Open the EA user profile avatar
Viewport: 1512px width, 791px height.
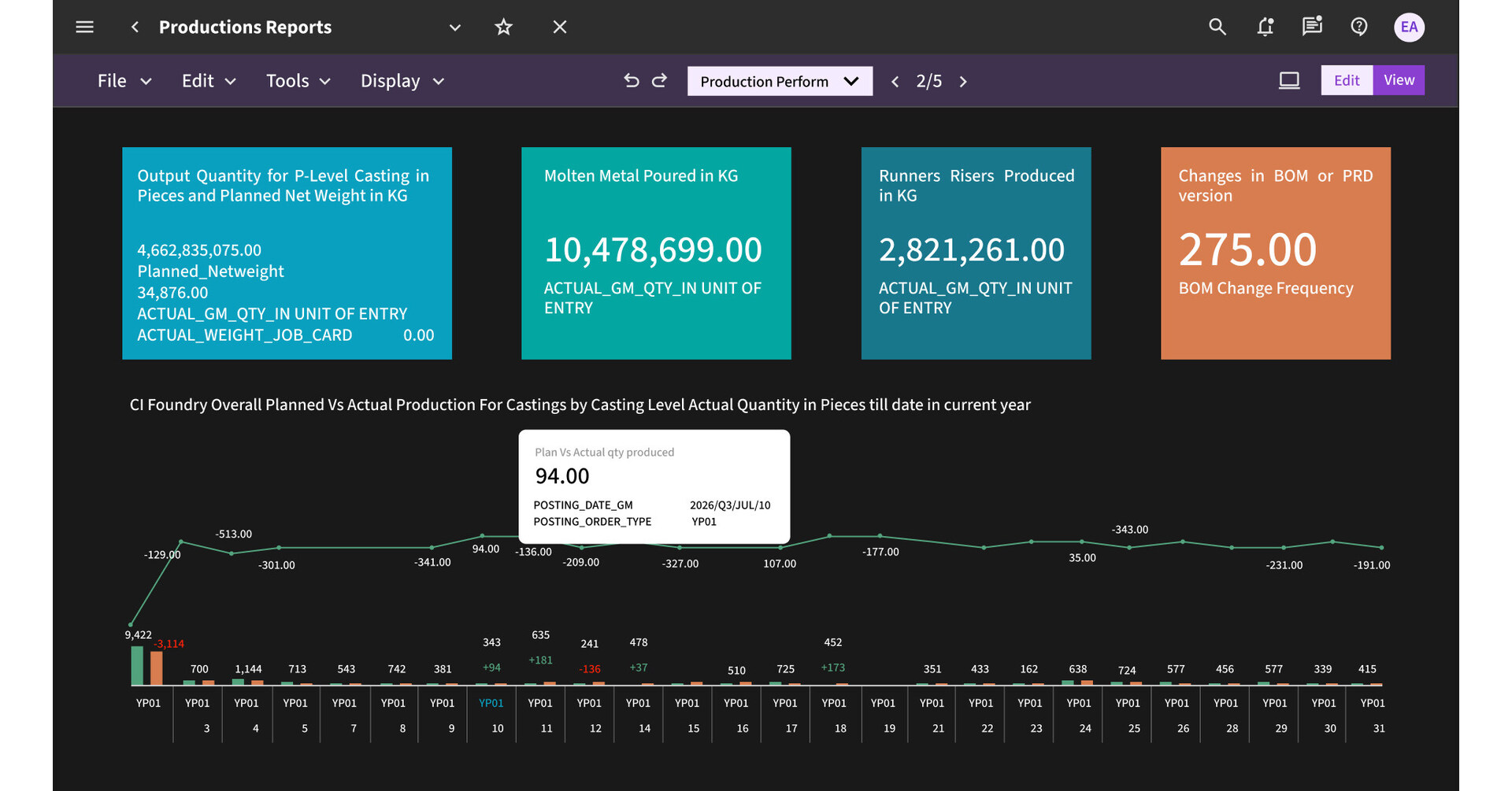(x=1408, y=28)
